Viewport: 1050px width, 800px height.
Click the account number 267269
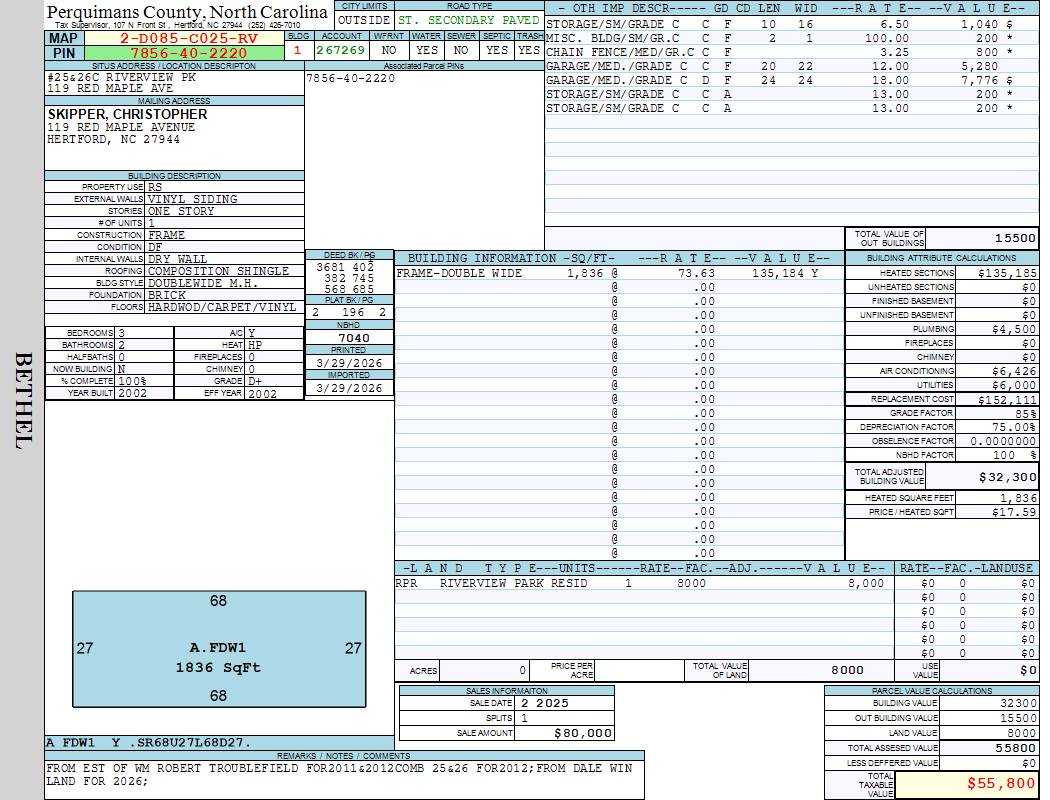point(343,49)
